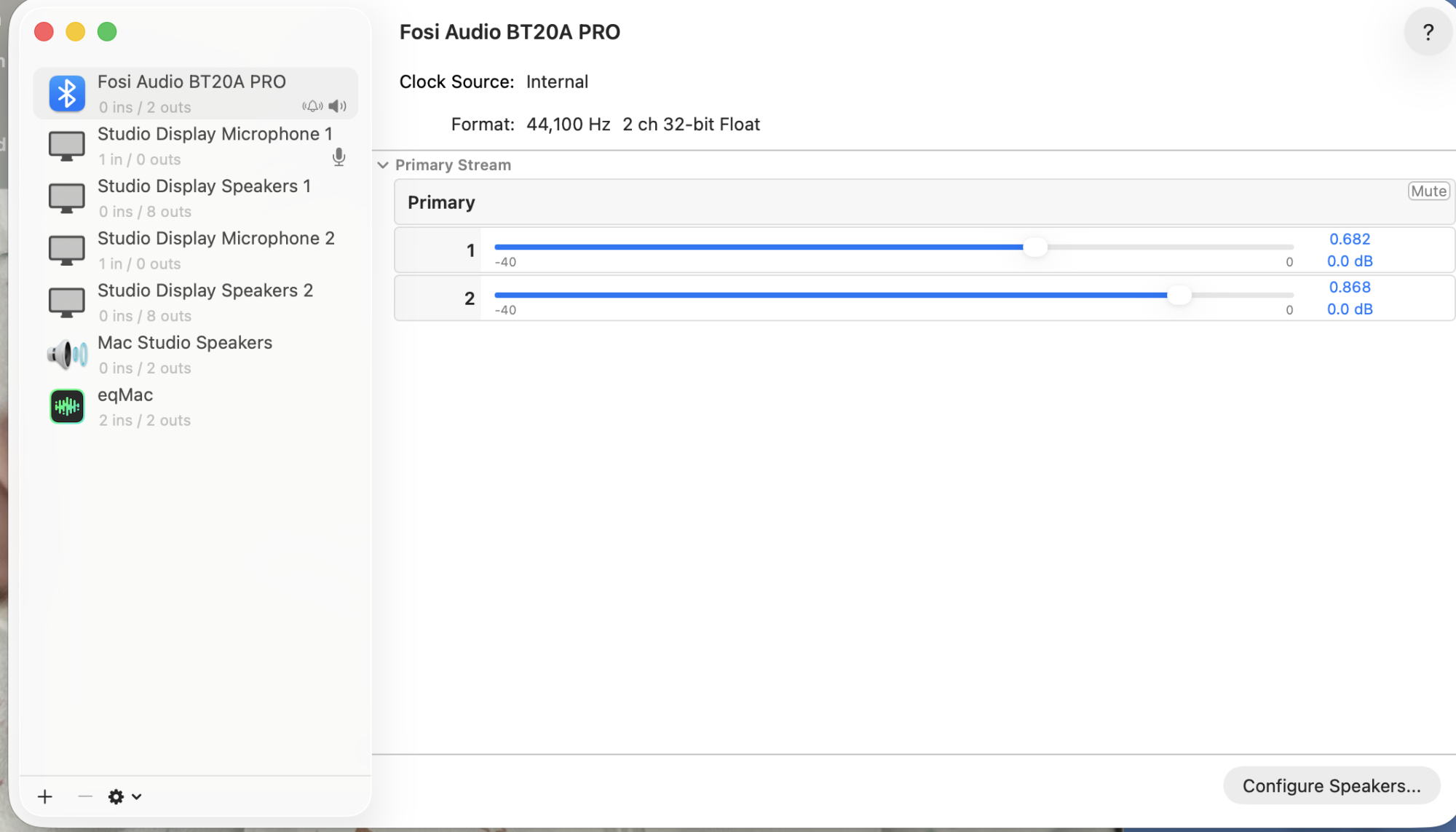
Task: Open the 44,100 Hz format dropdown
Action: click(x=568, y=124)
